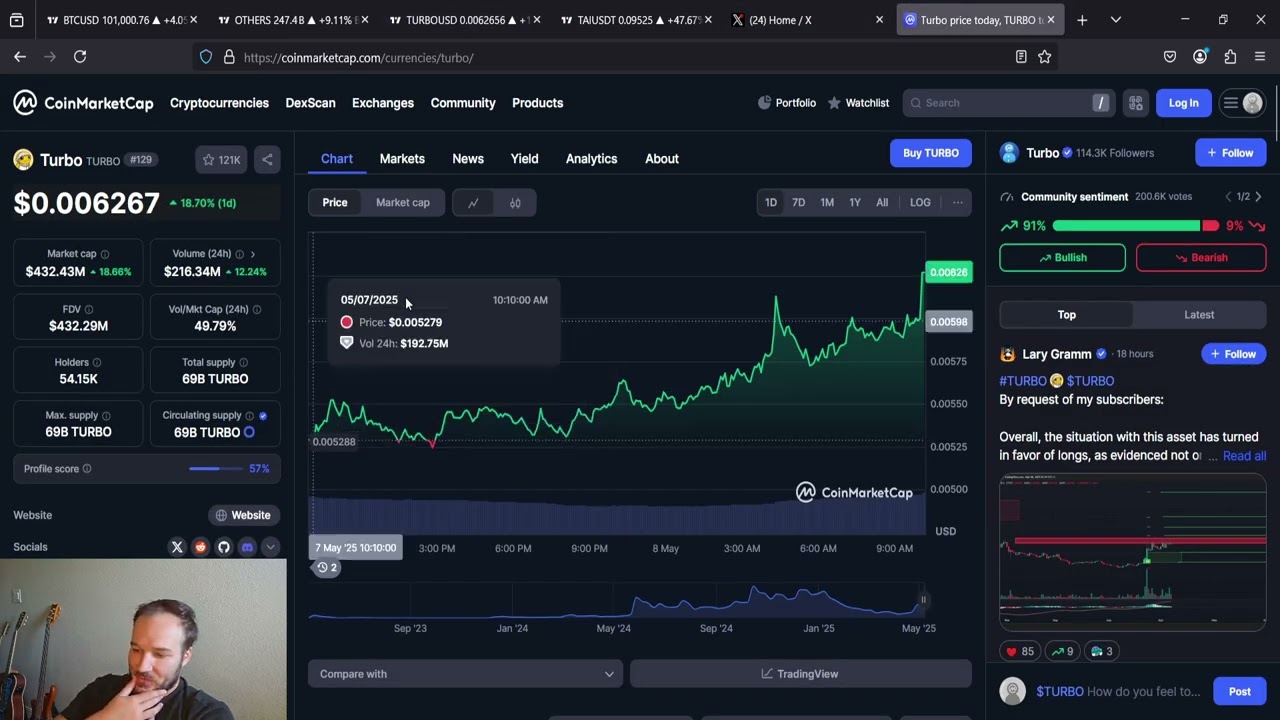Follow the Turbo community
1280x720 pixels.
1230,153
